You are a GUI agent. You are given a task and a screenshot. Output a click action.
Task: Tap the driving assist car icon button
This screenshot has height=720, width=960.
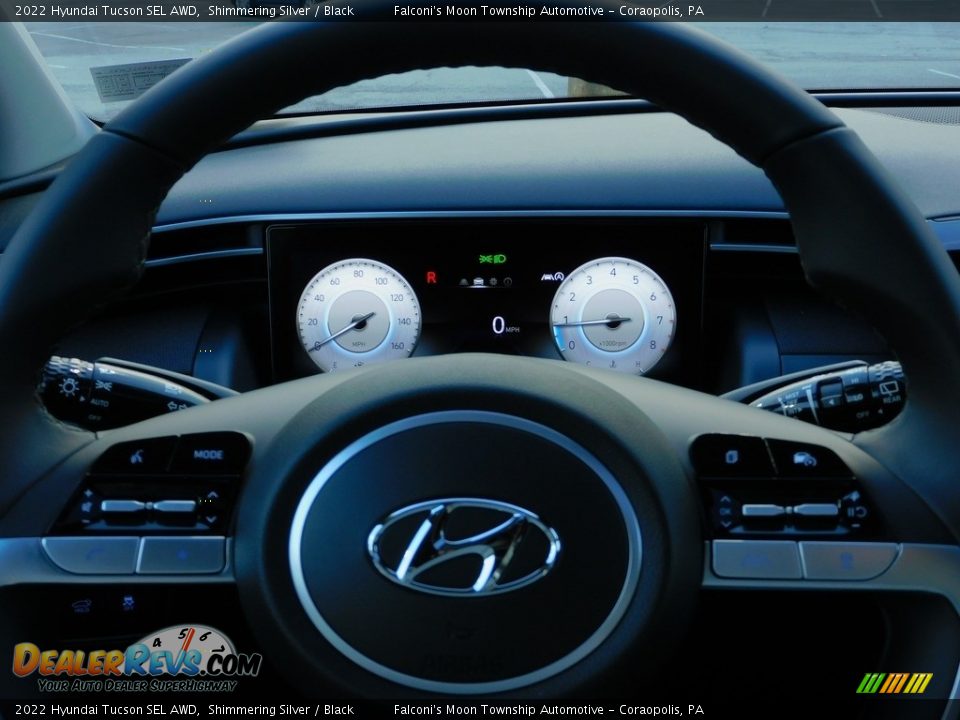point(804,459)
